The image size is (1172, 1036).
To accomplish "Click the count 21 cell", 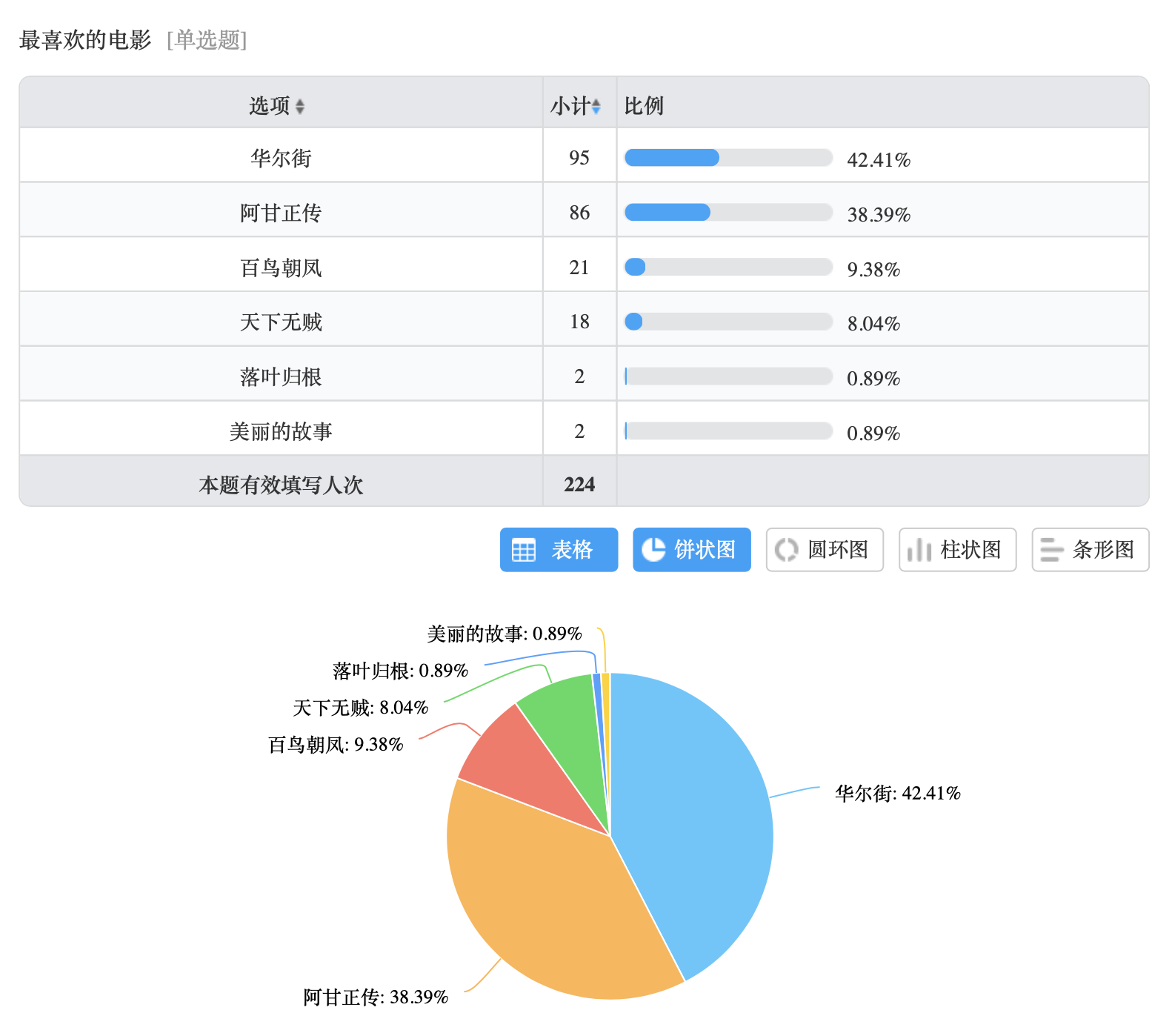I will 579,265.
